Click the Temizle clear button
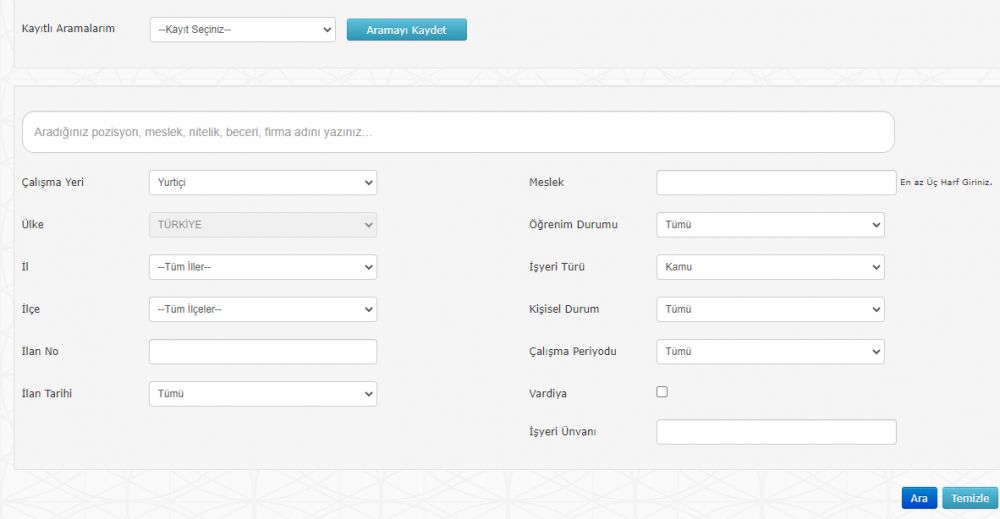 (970, 498)
